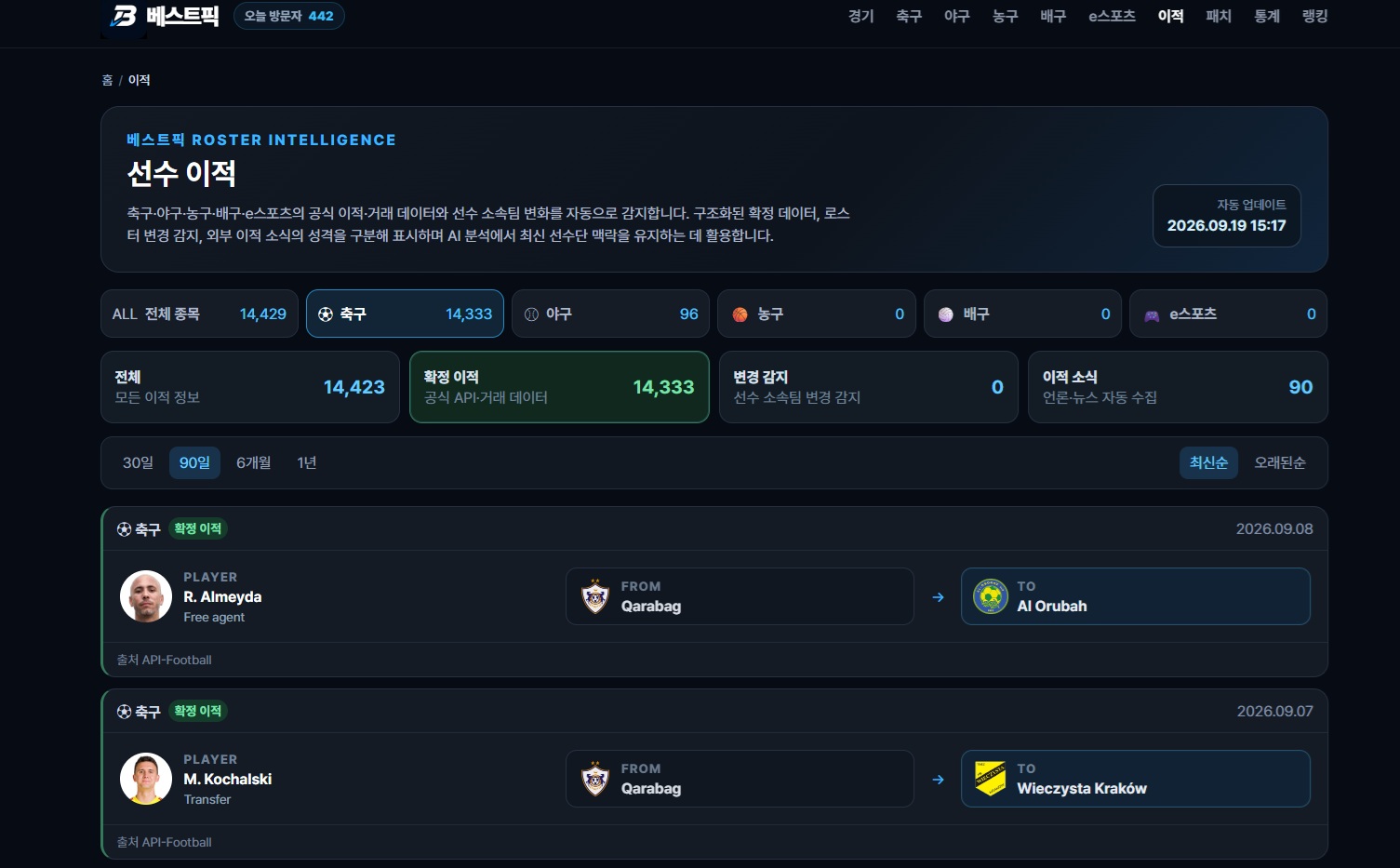Click the soccer ball icon in 축구 filter
Screen dimensions: 1400x868
coord(326,314)
